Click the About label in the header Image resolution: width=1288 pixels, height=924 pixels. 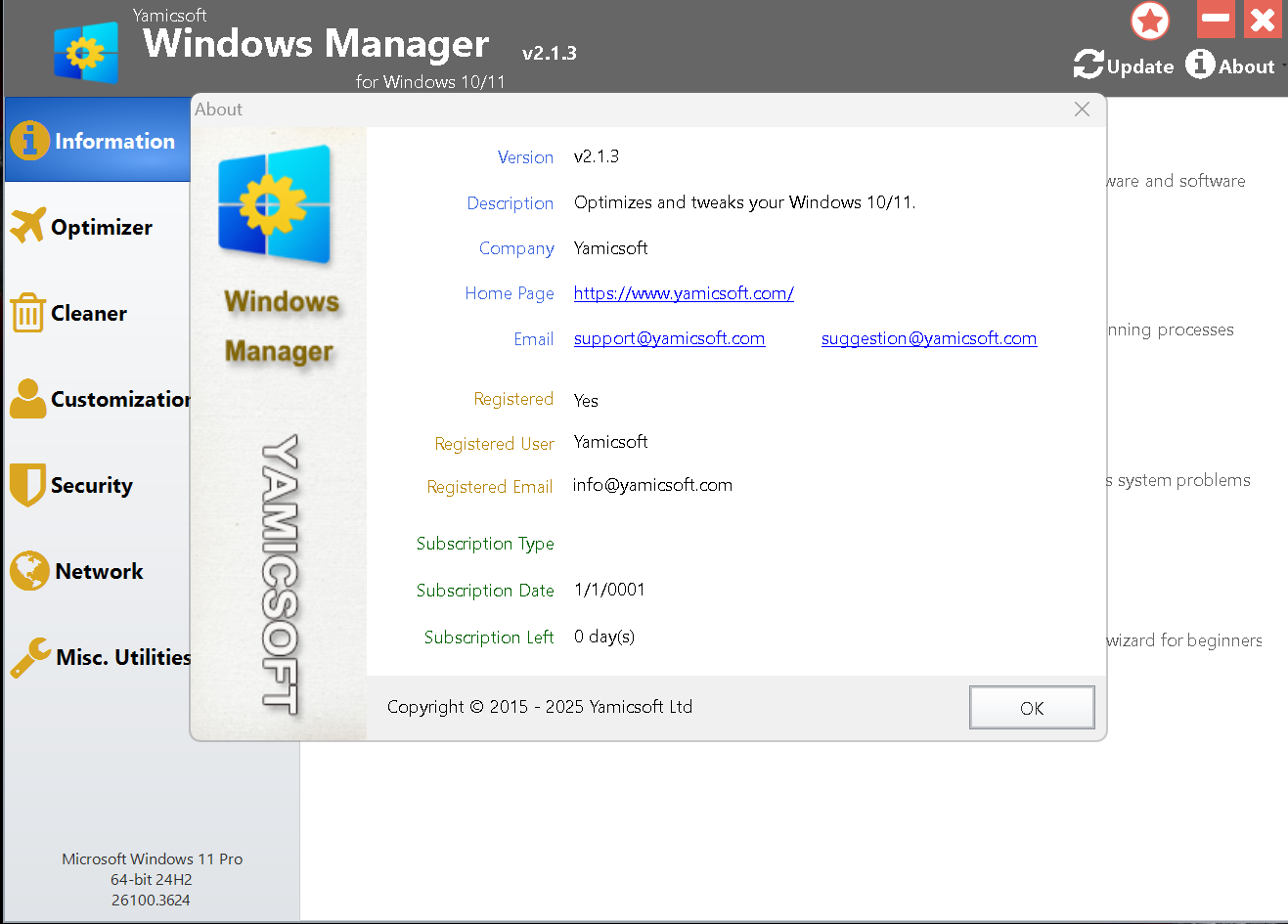pyautogui.click(x=1247, y=66)
